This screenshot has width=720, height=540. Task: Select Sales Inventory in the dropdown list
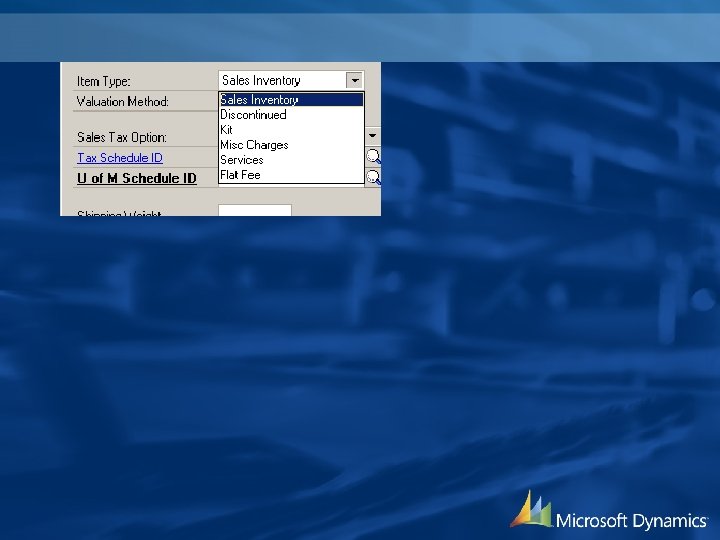[291, 100]
